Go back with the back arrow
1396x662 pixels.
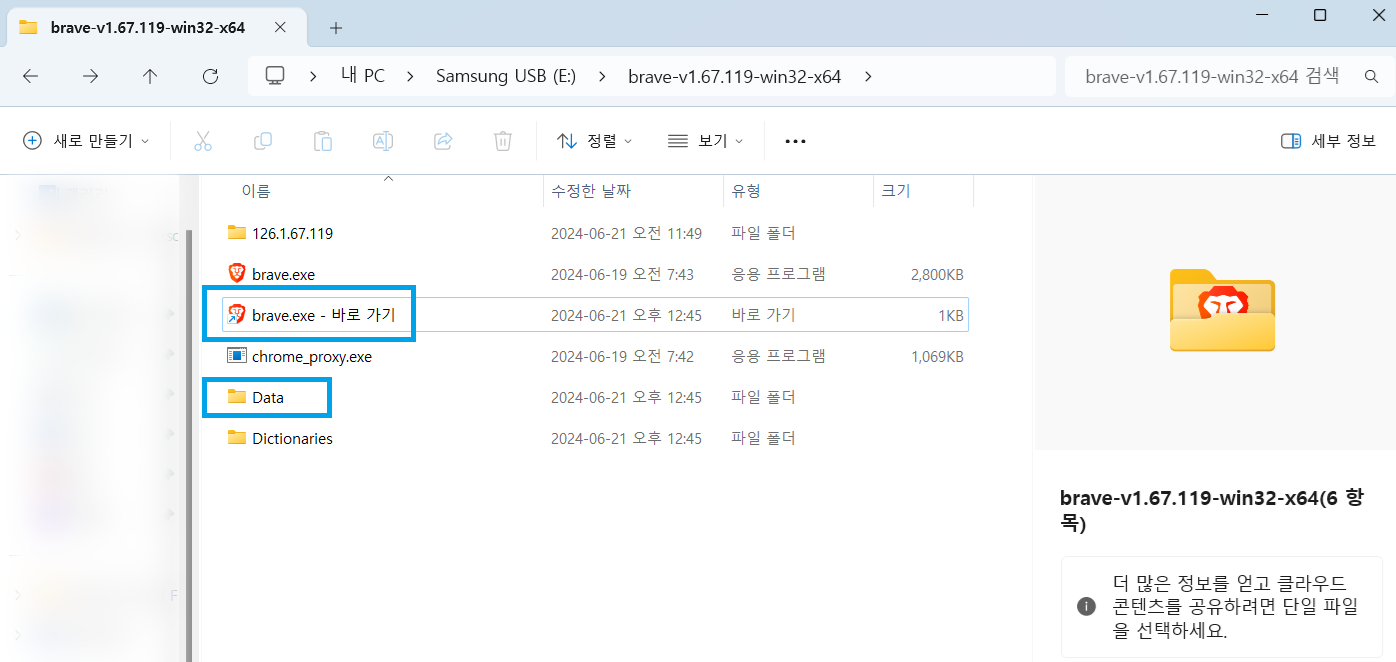tap(30, 76)
